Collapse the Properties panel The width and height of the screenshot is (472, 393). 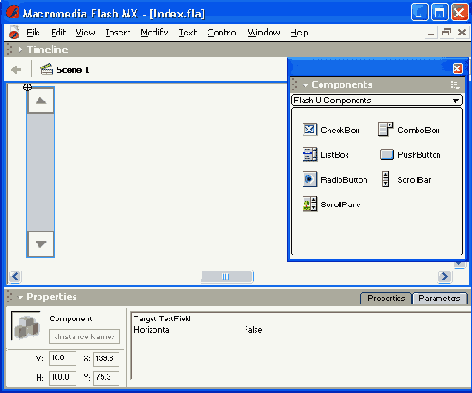click(20, 297)
